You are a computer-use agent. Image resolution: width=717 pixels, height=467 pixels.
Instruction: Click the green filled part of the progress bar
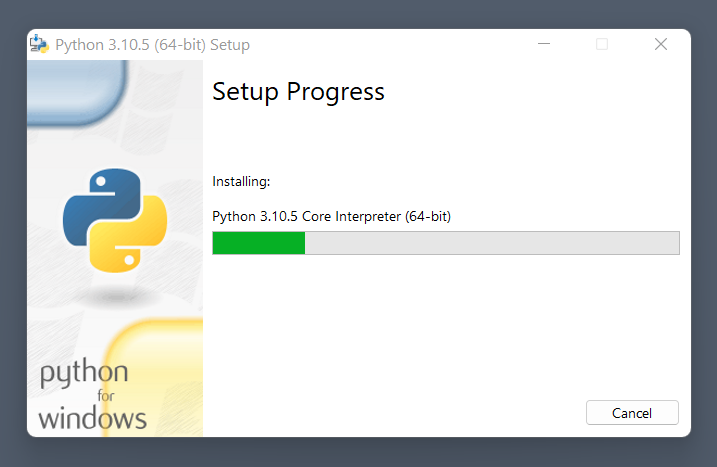click(259, 243)
